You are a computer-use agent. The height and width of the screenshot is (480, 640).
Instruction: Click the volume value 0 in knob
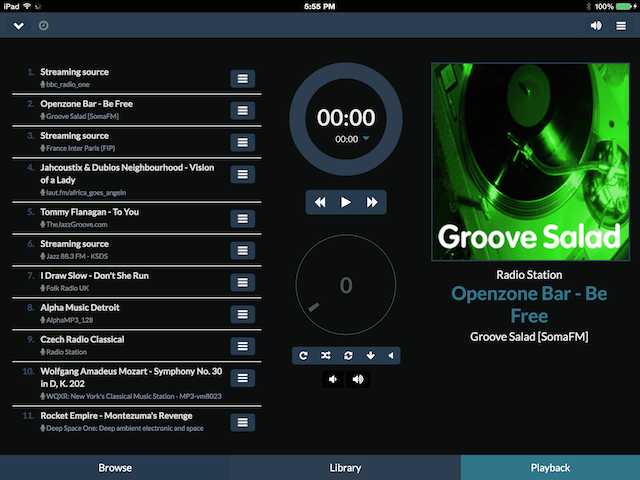coord(346,285)
